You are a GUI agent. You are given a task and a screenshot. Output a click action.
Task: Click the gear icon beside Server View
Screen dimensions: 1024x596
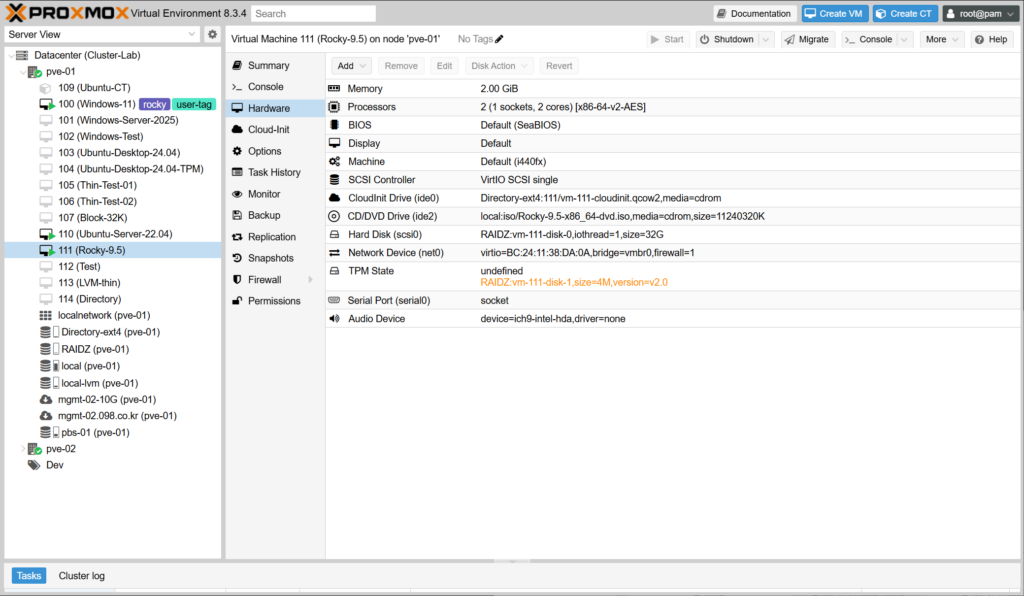click(x=212, y=34)
